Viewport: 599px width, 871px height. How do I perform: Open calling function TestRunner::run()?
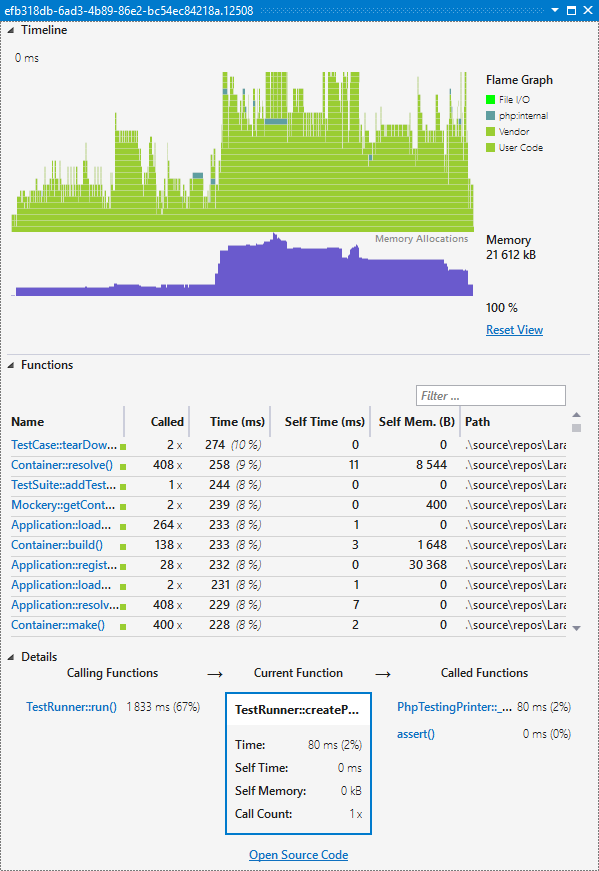pos(71,707)
